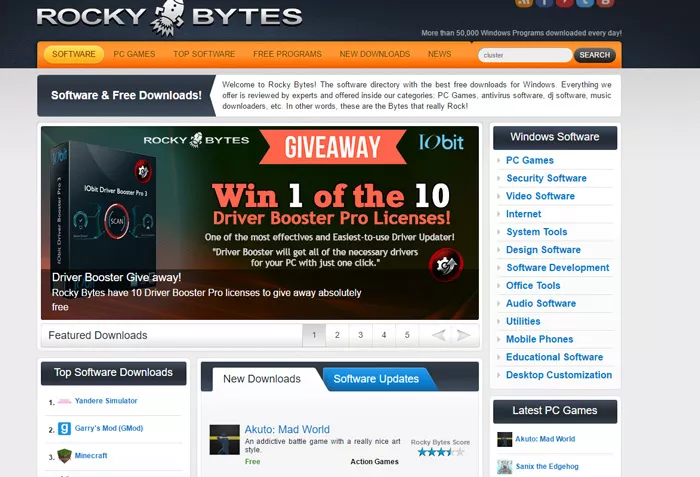Open the Garry's Mod (GMod) link

[109, 428]
